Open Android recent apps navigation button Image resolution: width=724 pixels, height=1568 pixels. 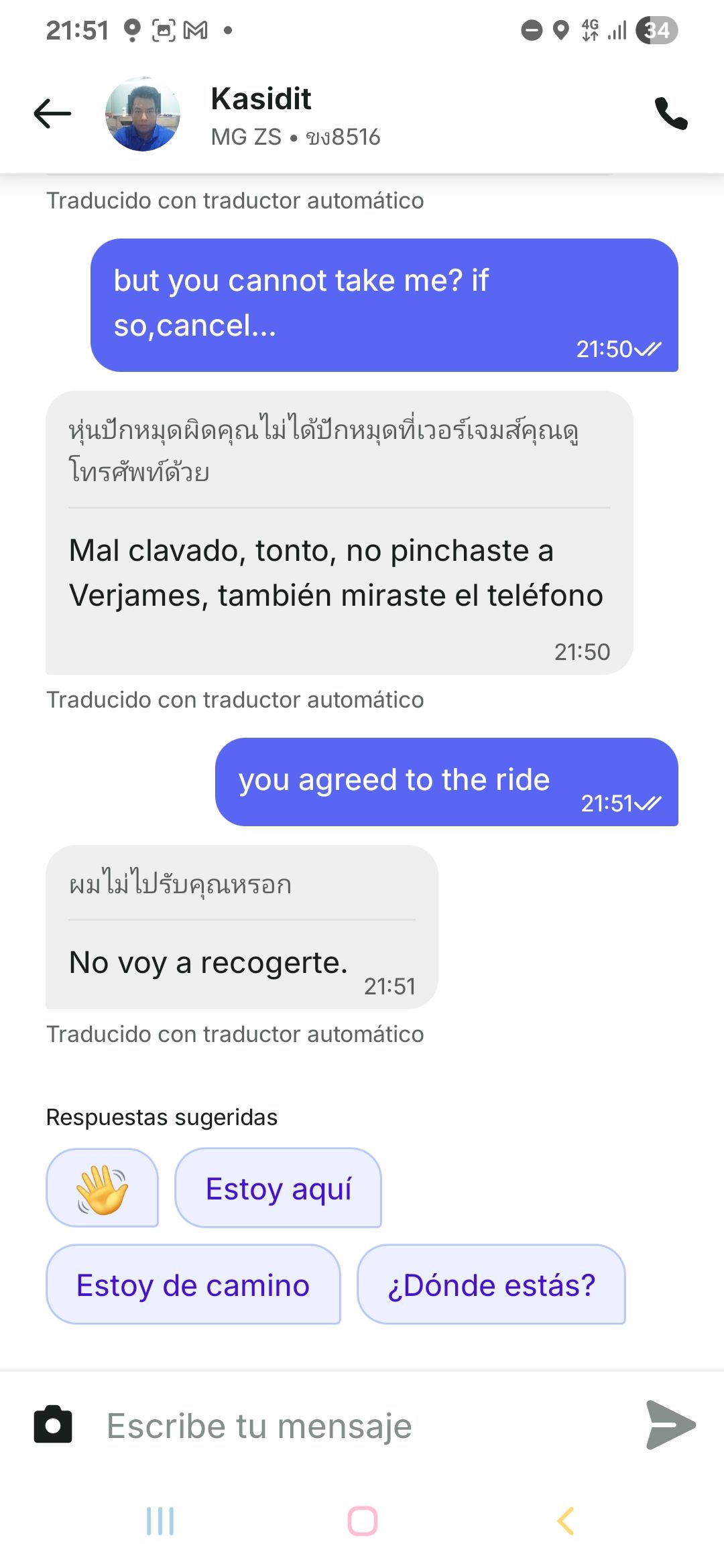[160, 1521]
